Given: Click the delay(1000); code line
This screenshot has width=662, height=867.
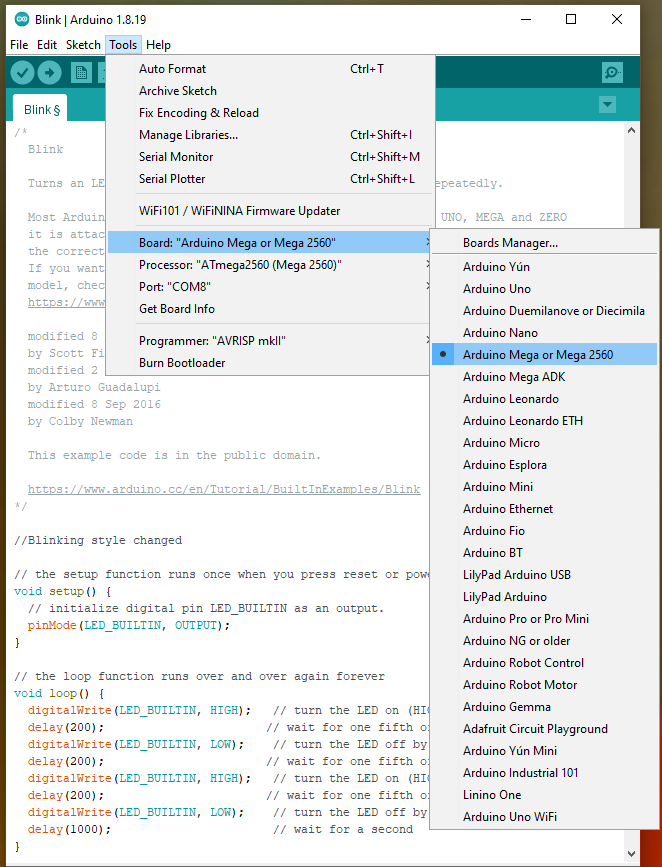Looking at the screenshot, I should tap(69, 829).
